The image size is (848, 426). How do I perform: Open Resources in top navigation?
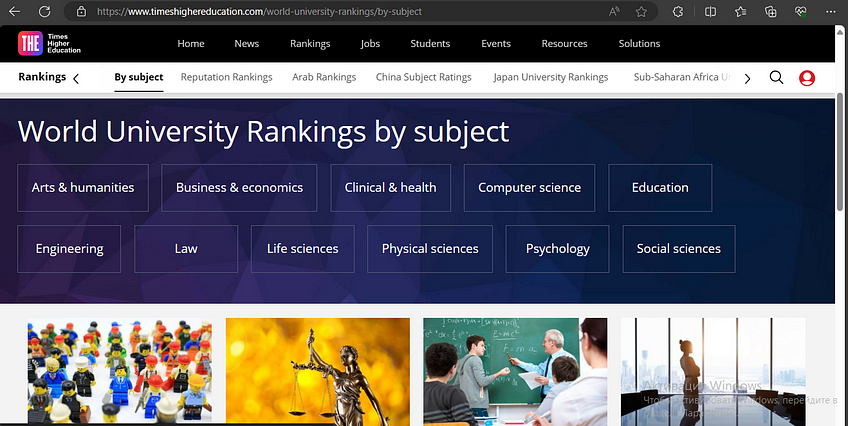point(565,44)
